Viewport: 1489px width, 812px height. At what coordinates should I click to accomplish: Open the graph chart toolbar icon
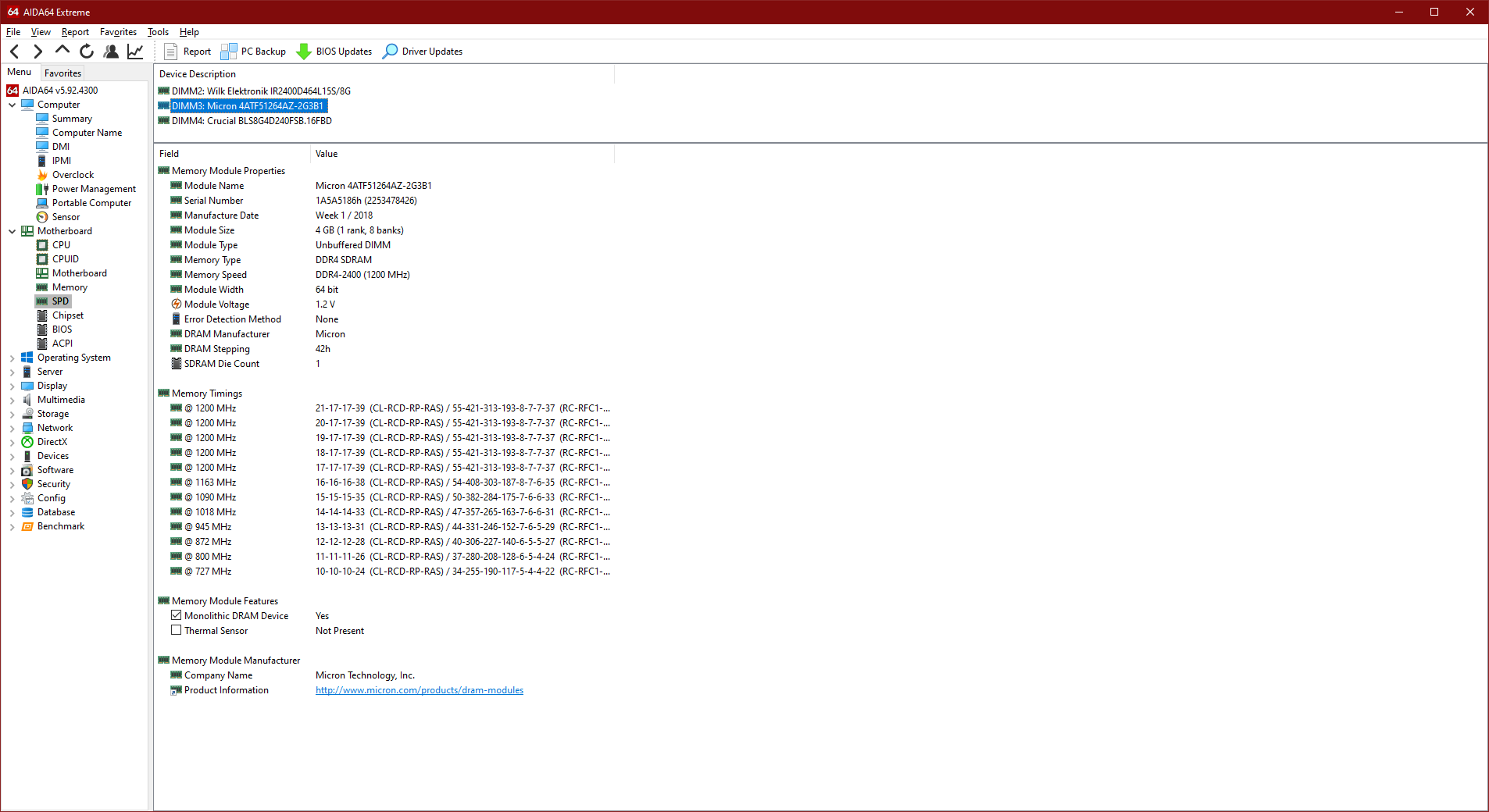click(x=135, y=52)
